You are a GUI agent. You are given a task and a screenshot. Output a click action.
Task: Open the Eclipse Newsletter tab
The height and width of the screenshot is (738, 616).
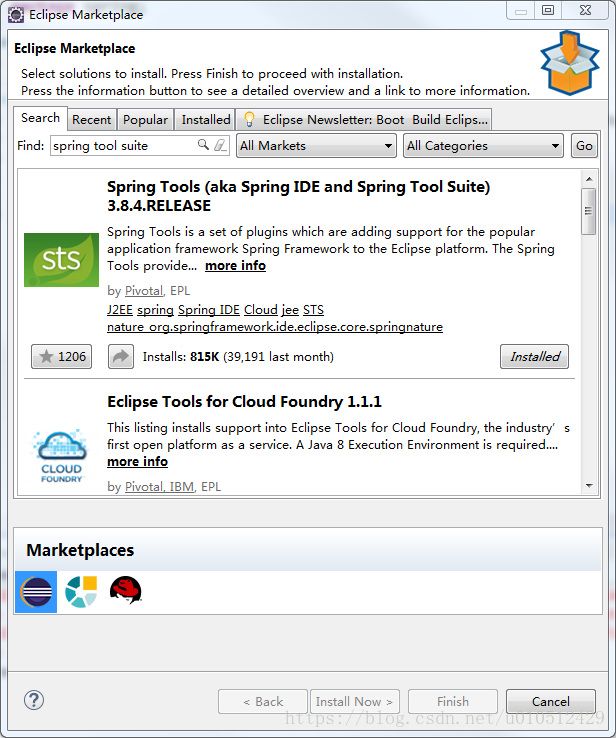(364, 120)
